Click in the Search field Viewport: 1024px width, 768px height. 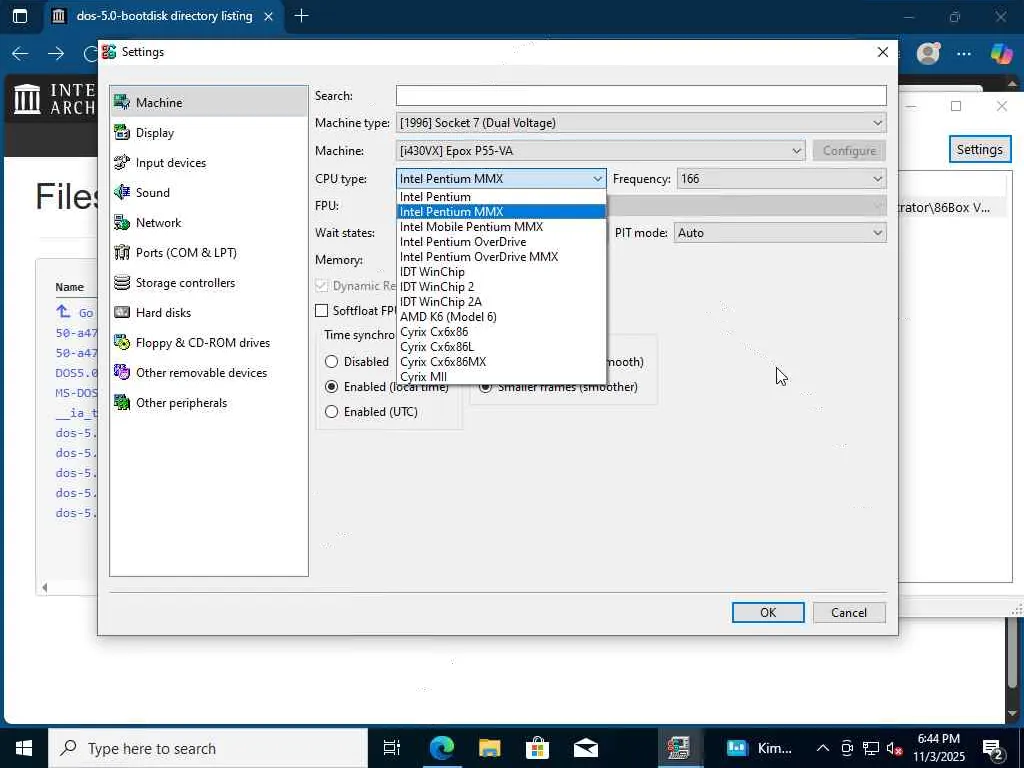[x=641, y=95]
